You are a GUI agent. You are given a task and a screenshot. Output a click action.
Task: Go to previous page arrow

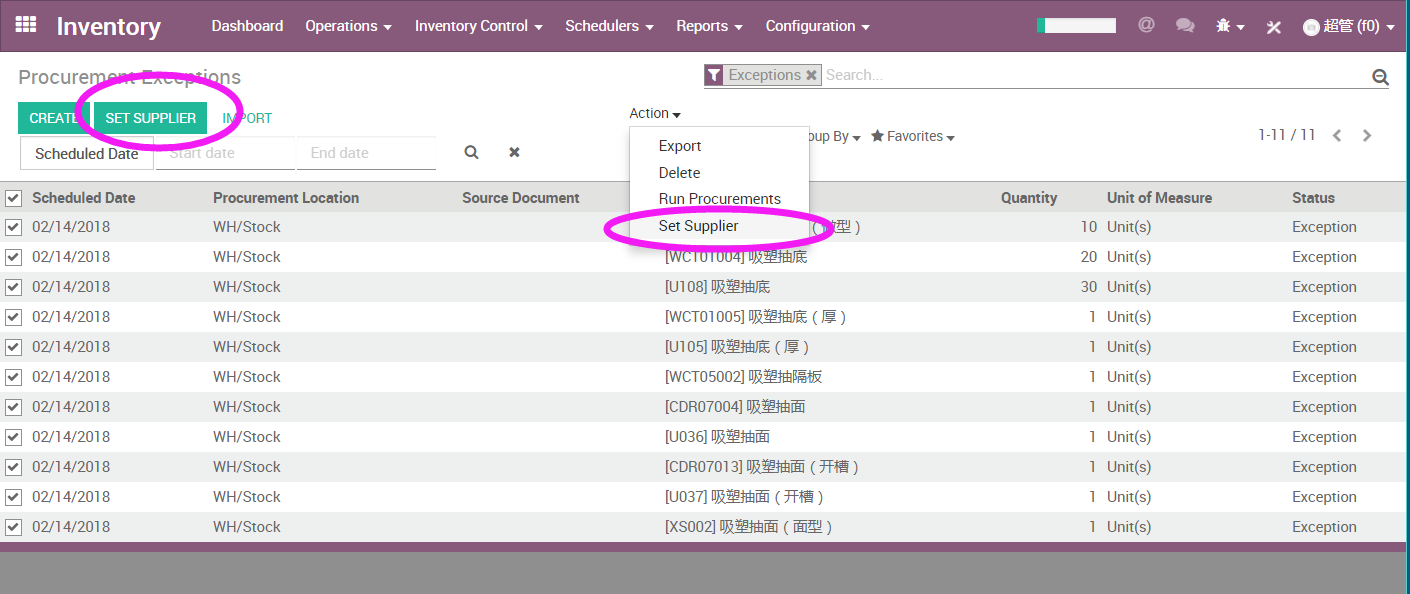(x=1337, y=136)
